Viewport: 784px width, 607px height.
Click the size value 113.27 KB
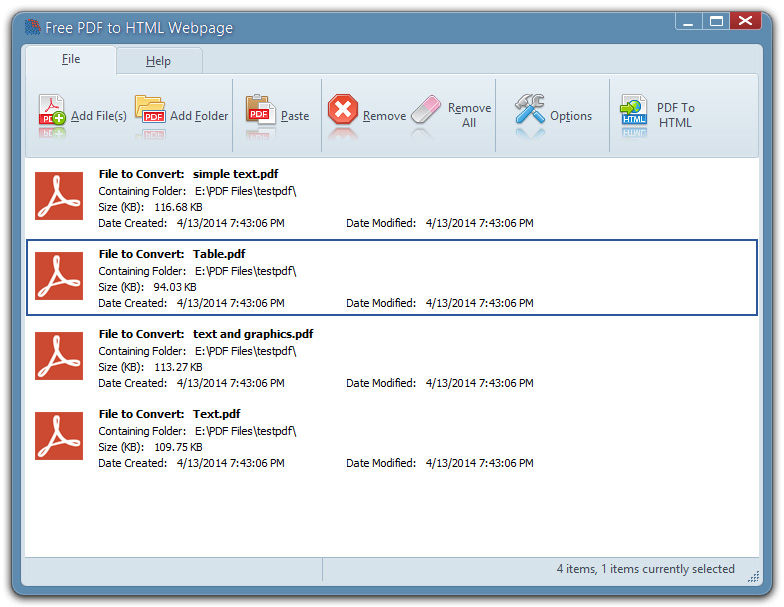point(178,367)
